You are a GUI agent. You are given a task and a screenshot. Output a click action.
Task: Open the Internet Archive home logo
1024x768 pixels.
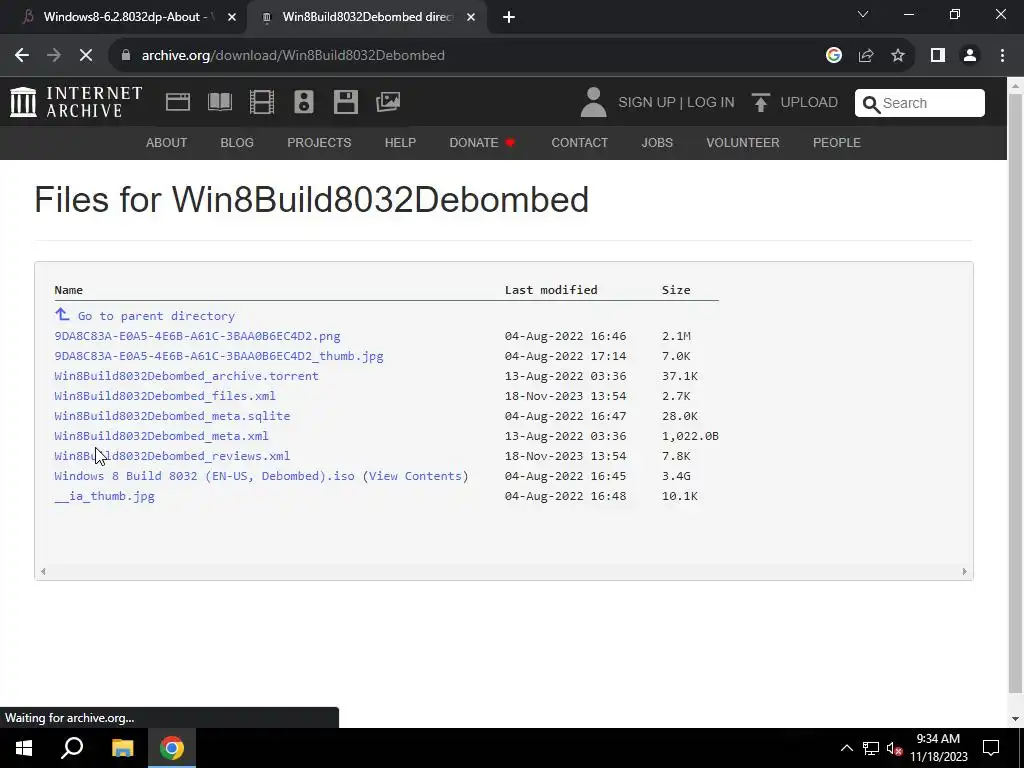pyautogui.click(x=76, y=102)
